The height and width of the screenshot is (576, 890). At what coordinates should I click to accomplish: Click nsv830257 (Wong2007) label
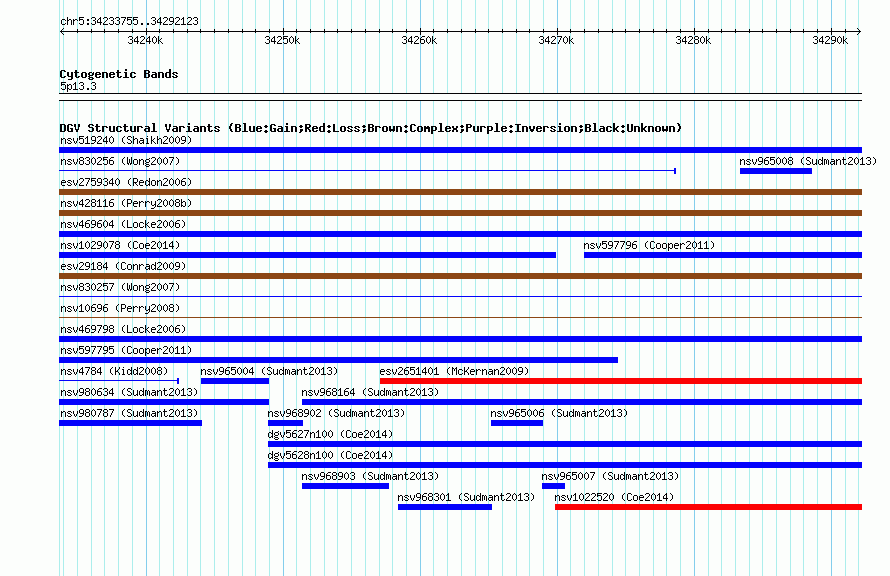120,287
